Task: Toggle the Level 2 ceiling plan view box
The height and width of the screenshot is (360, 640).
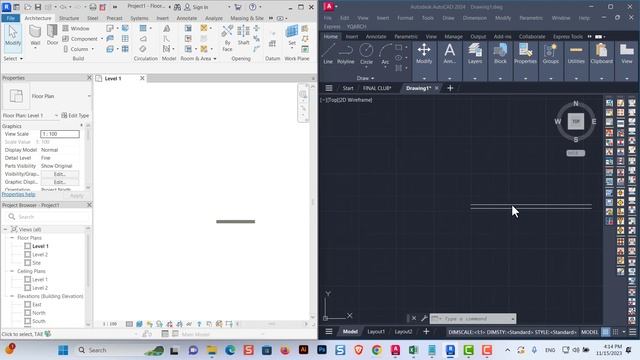Action: pyautogui.click(x=27, y=288)
